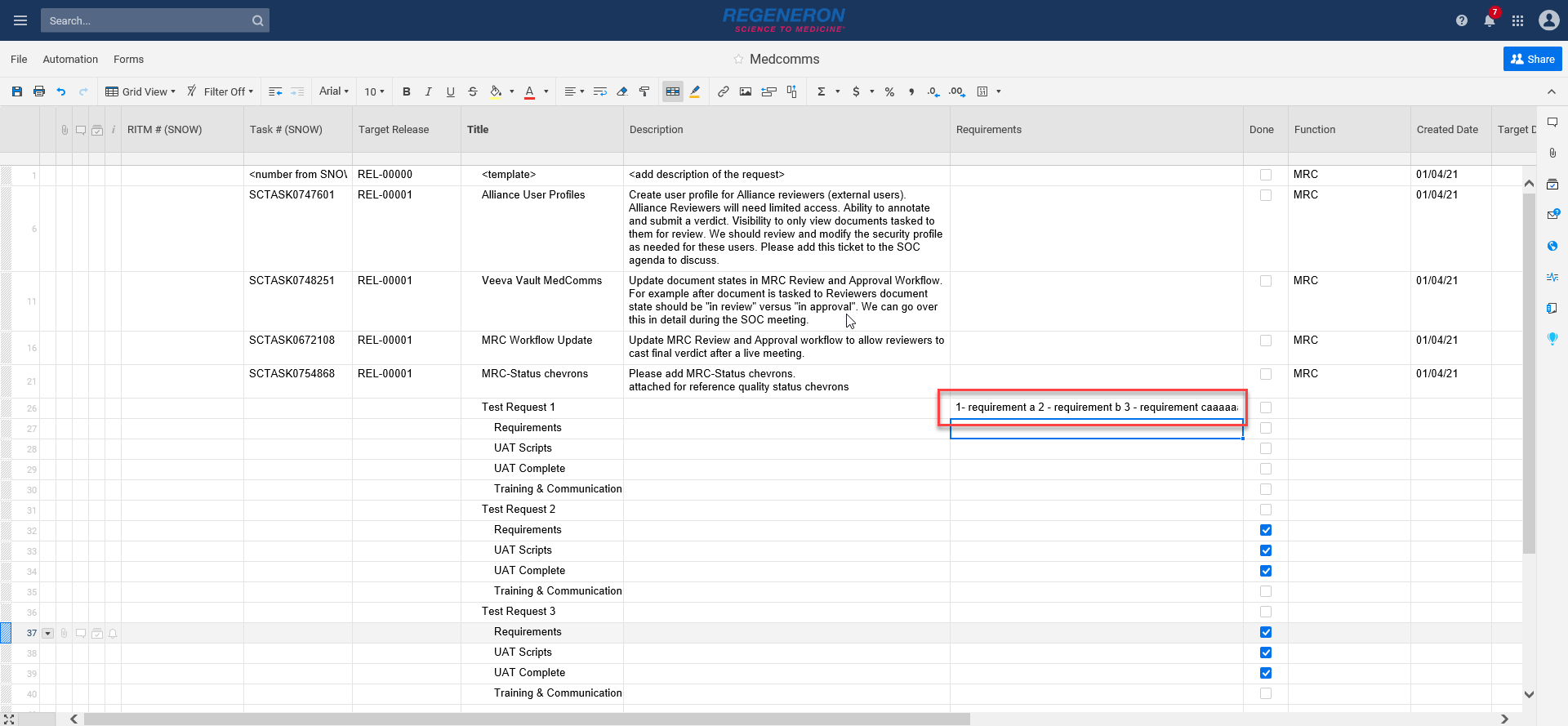1568x726 pixels.
Task: Outdent the selected row
Action: click(275, 91)
